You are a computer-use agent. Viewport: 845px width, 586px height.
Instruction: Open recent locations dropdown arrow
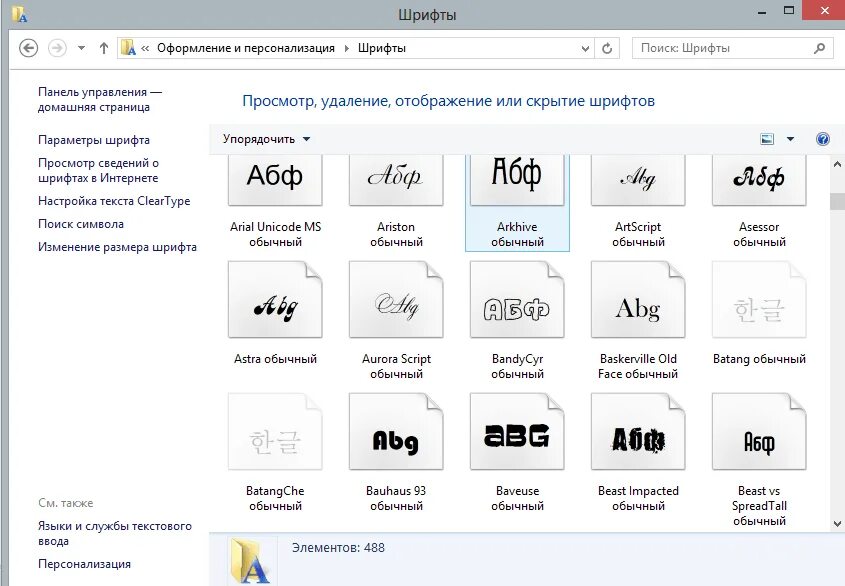81,48
